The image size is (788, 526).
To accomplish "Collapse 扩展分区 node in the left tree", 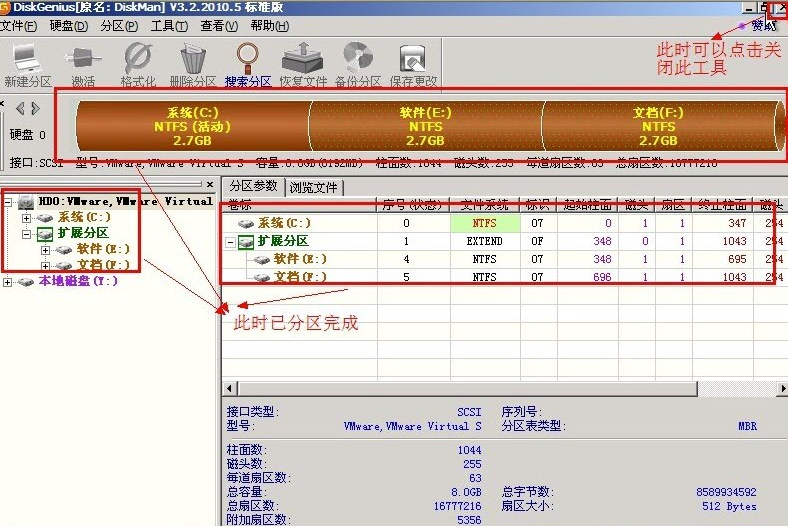I will coord(26,233).
